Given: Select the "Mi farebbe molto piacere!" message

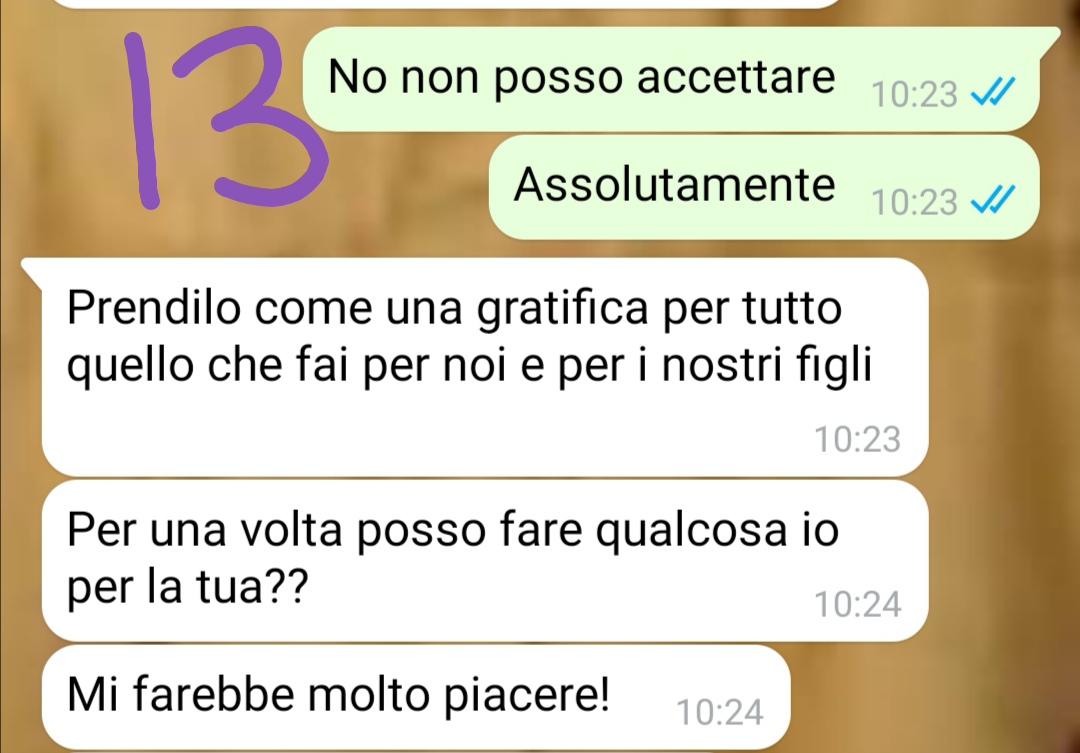Looking at the screenshot, I should click(x=338, y=694).
